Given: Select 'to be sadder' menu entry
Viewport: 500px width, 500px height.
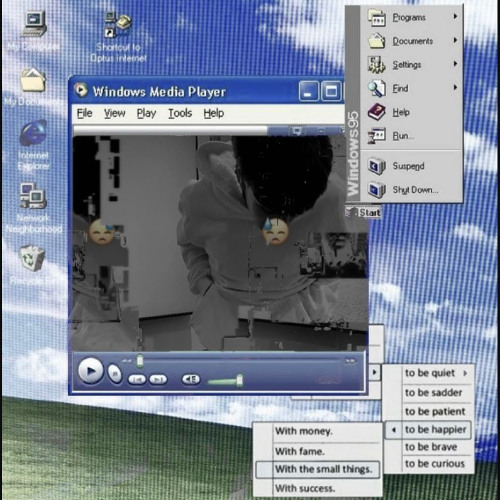Looking at the screenshot, I should point(433,393).
